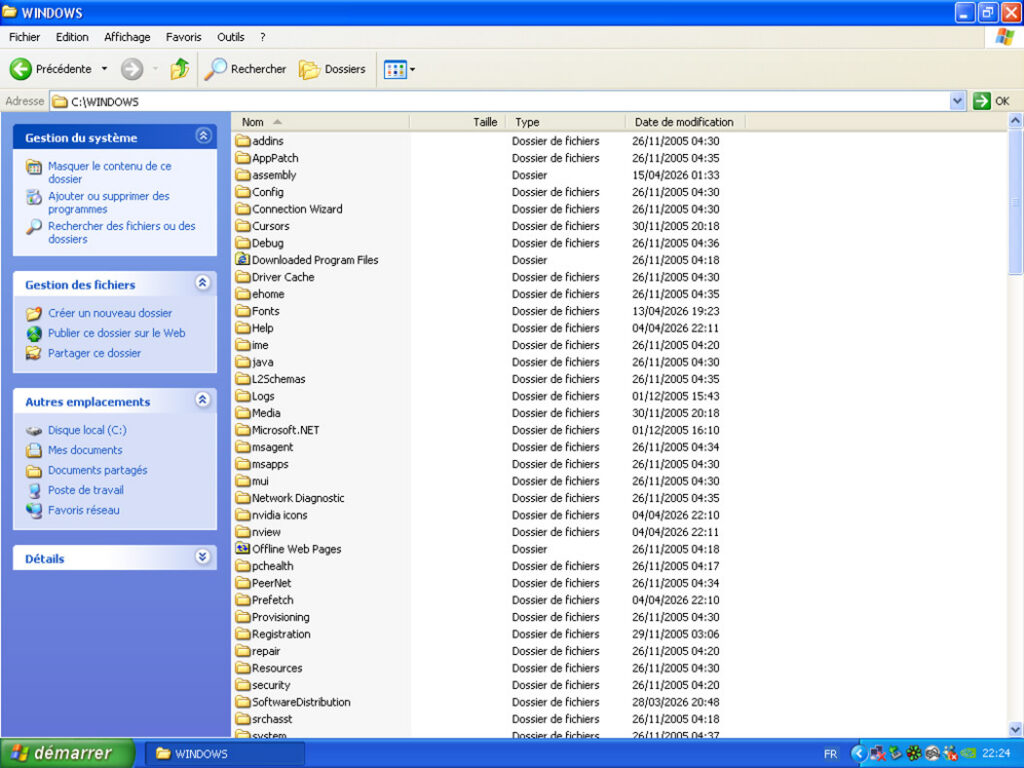Select the L2Schemas folder name
The height and width of the screenshot is (768, 1024).
point(278,379)
